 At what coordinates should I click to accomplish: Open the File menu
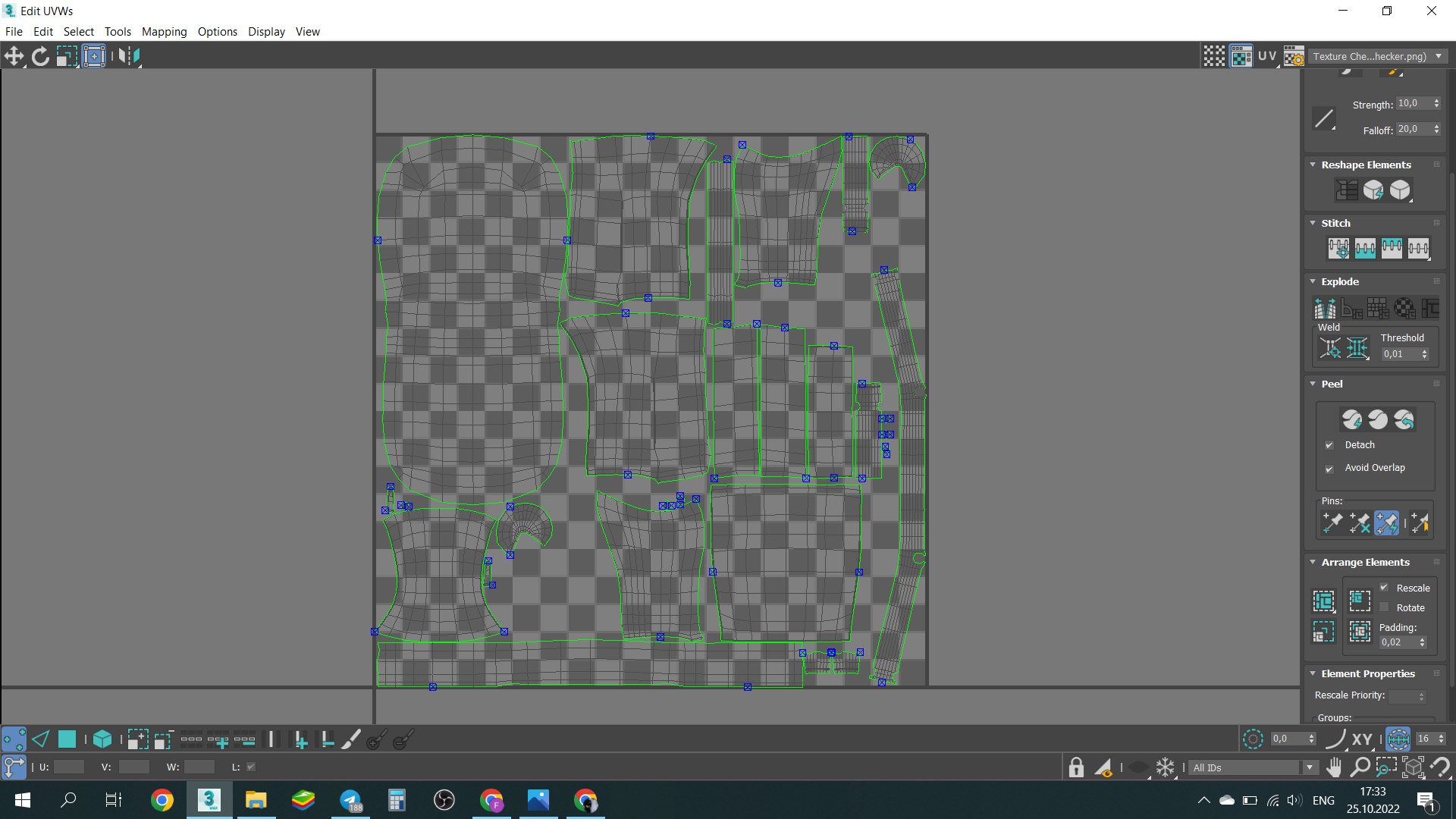coord(14,32)
